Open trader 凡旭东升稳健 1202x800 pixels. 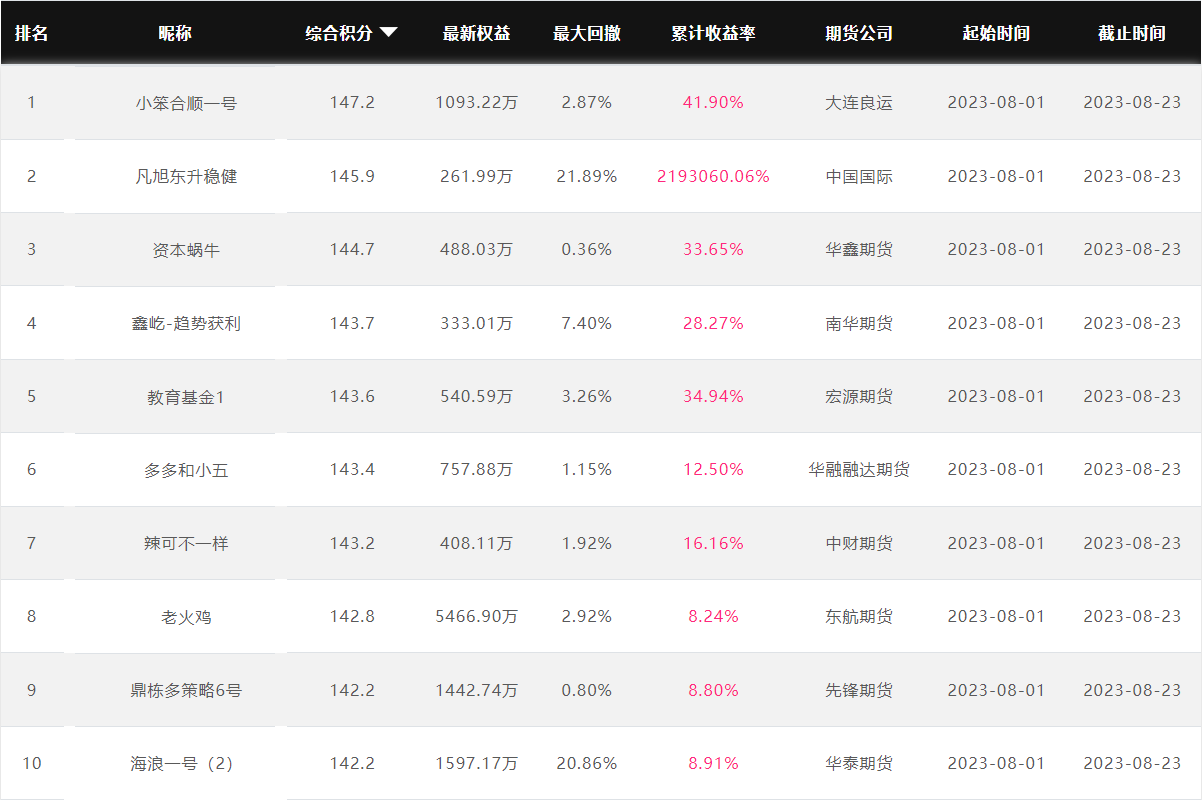click(x=186, y=176)
